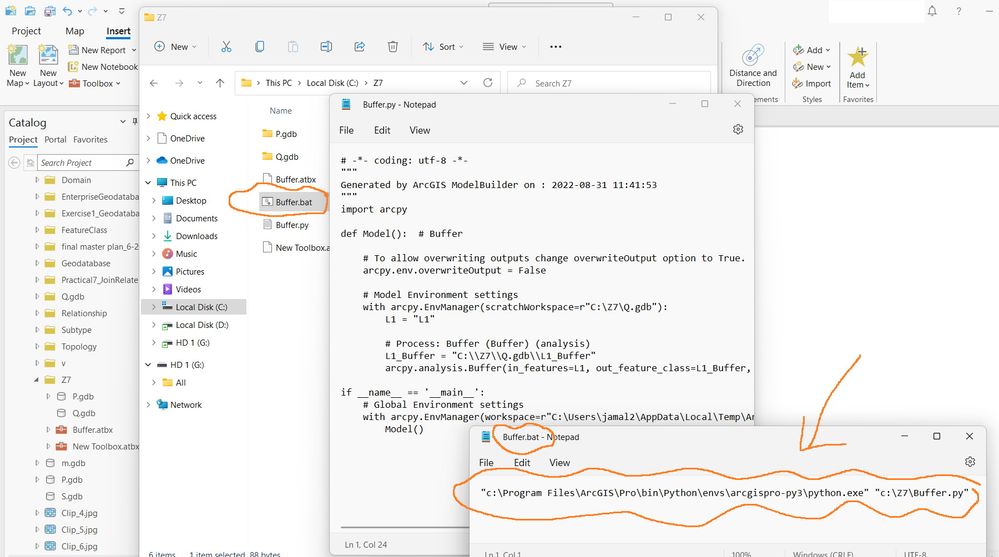Click the Copy icon in Explorer toolbar
999x557 pixels.
pos(259,47)
